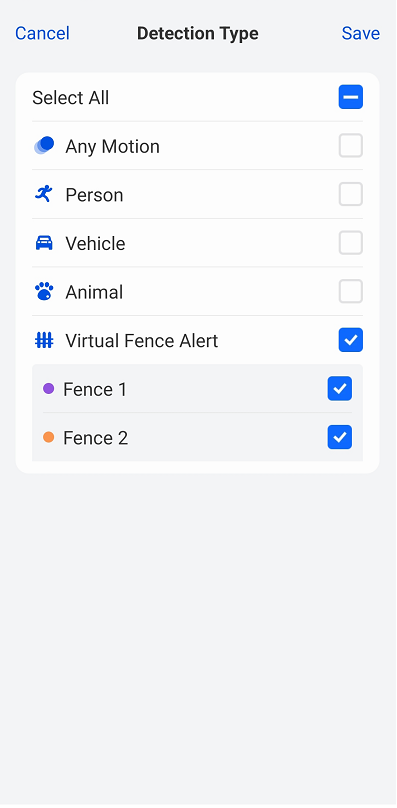Tap Save to apply detection types
397x808 pixels.
point(361,33)
